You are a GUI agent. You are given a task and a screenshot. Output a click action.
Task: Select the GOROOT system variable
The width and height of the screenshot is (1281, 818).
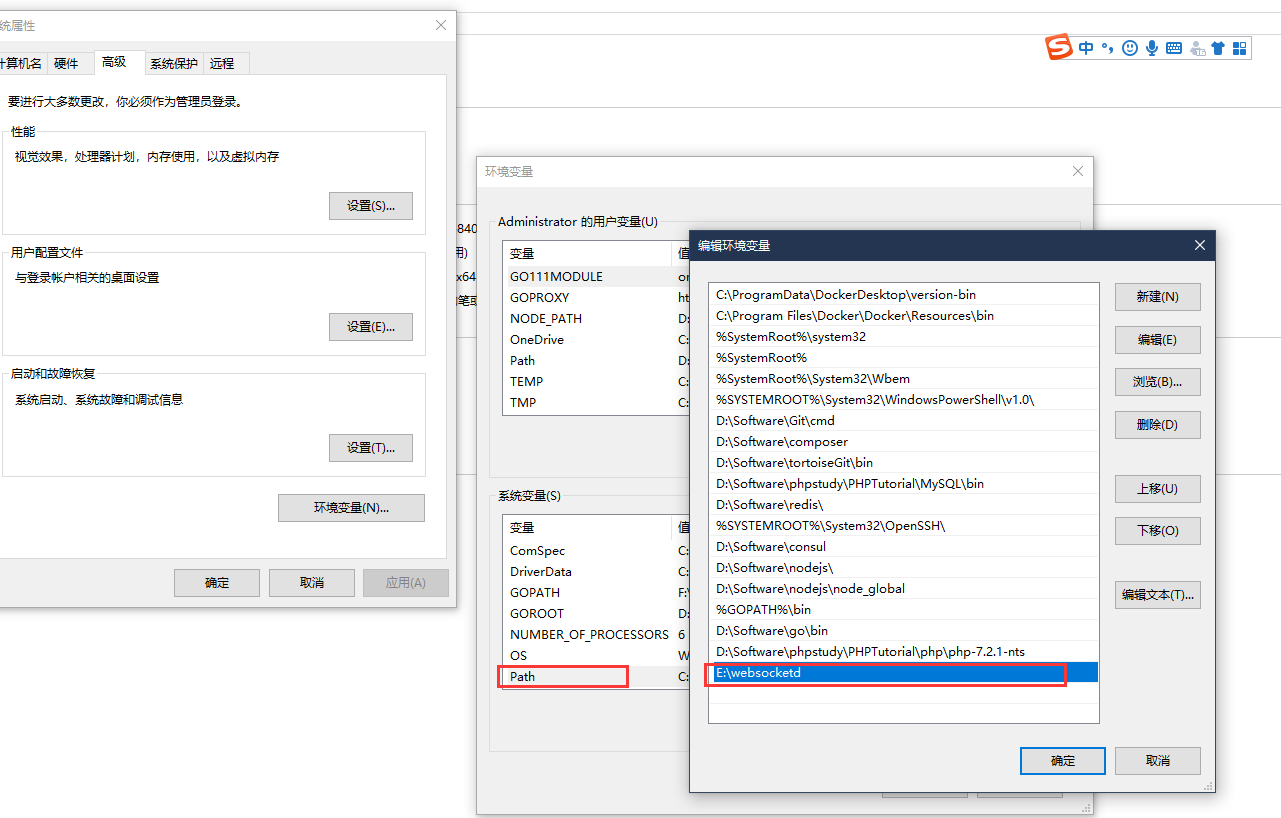(535, 613)
